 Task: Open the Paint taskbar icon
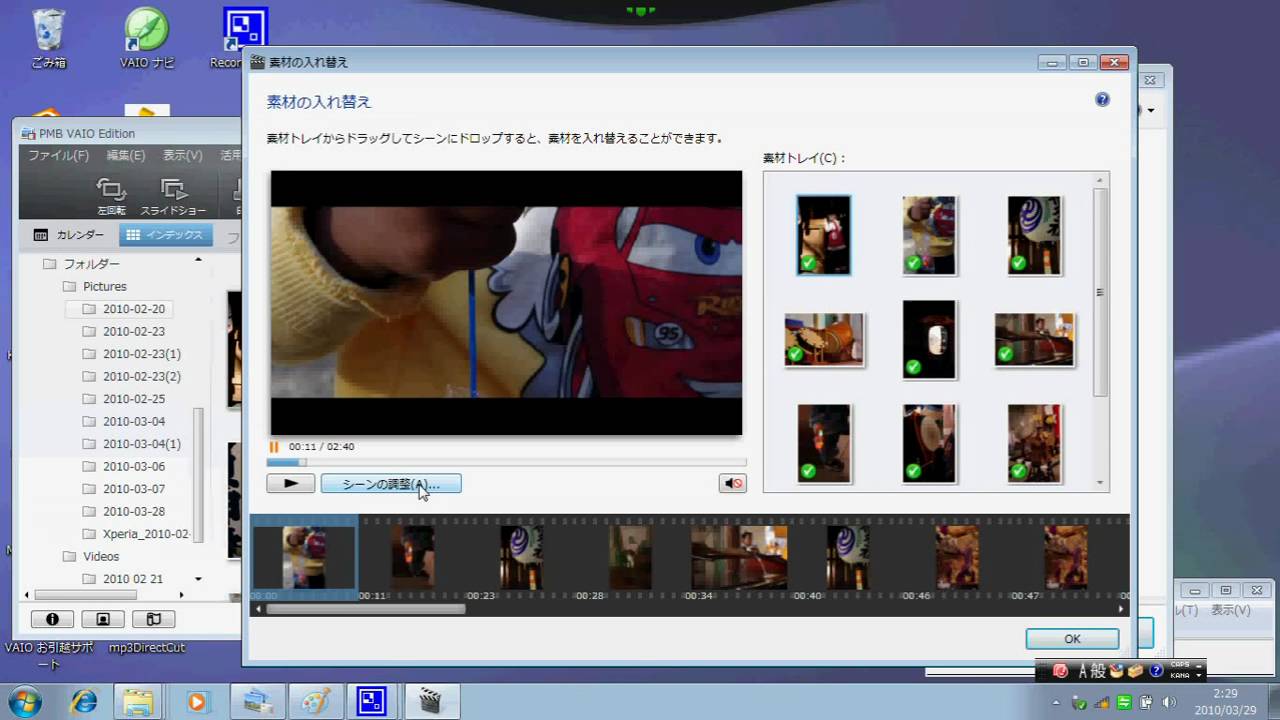pyautogui.click(x=315, y=702)
